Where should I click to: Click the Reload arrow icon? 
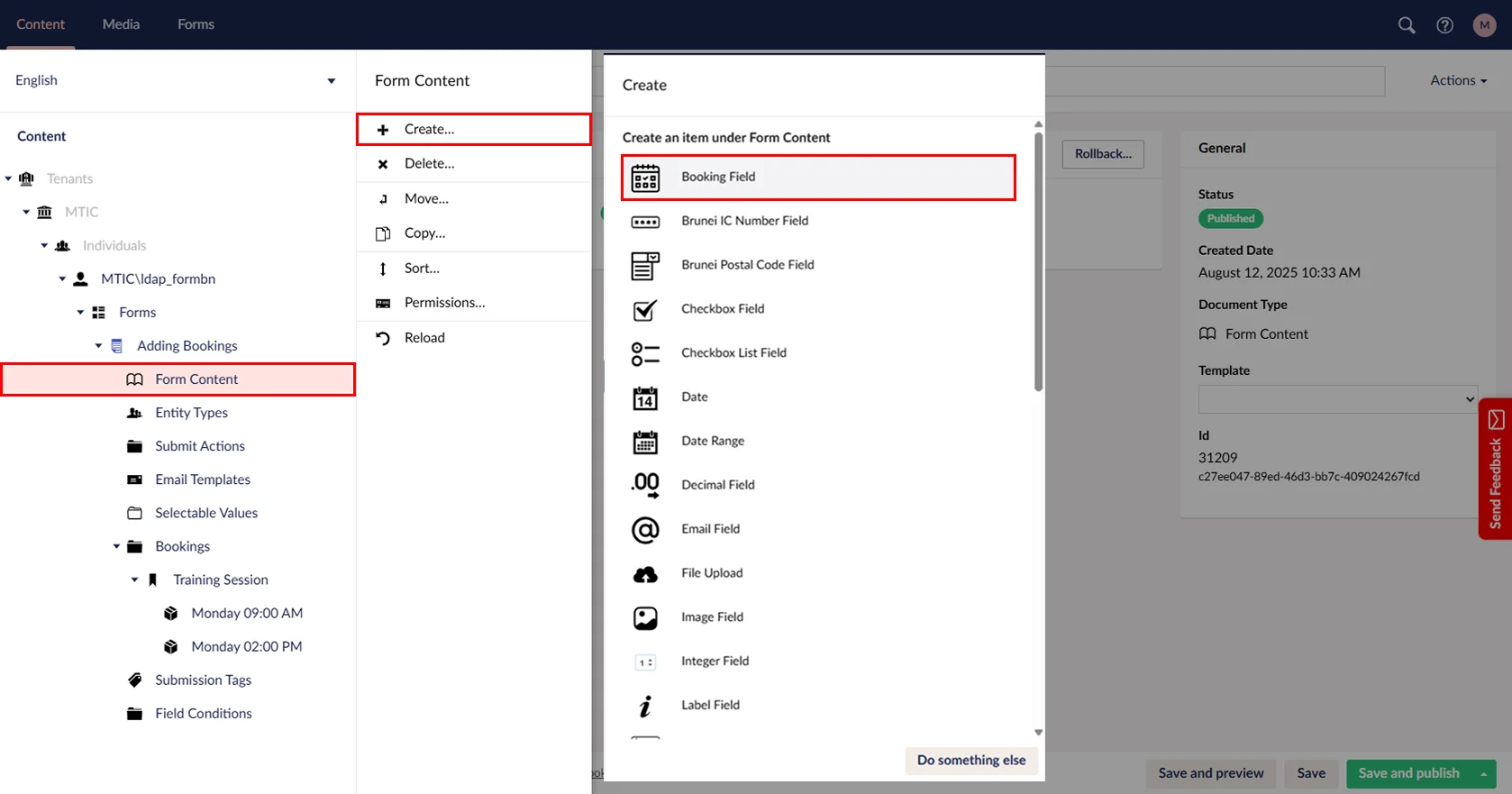(383, 338)
